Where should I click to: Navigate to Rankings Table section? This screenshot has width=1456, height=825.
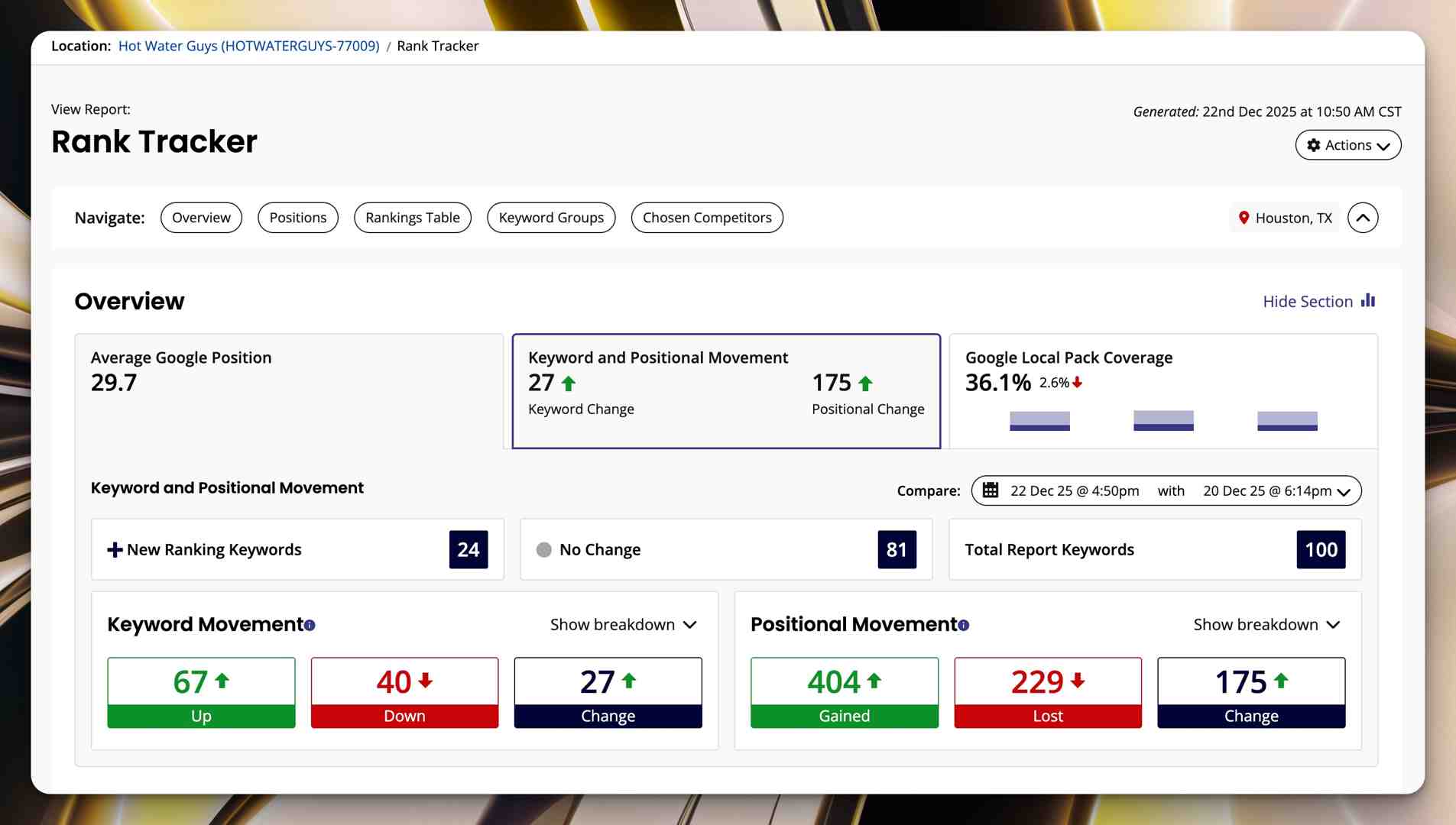(412, 218)
